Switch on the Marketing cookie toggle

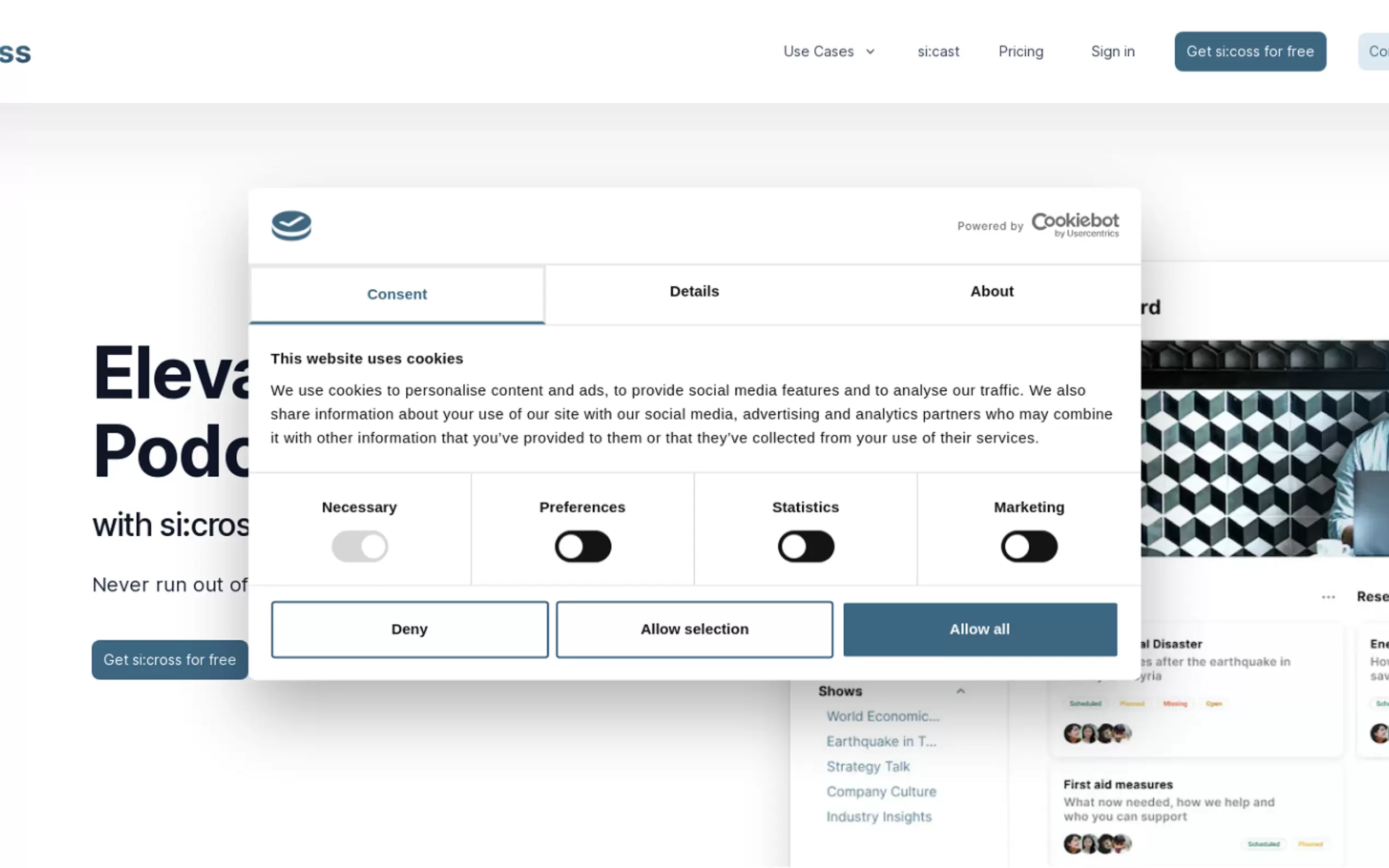click(1029, 546)
